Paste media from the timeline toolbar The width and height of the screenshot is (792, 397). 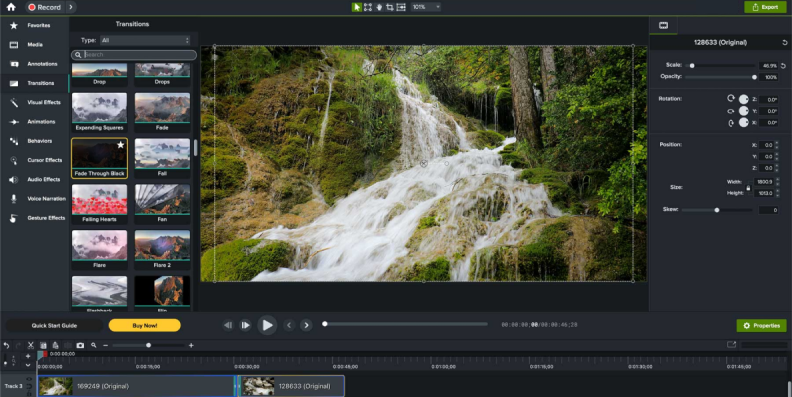[x=55, y=345]
